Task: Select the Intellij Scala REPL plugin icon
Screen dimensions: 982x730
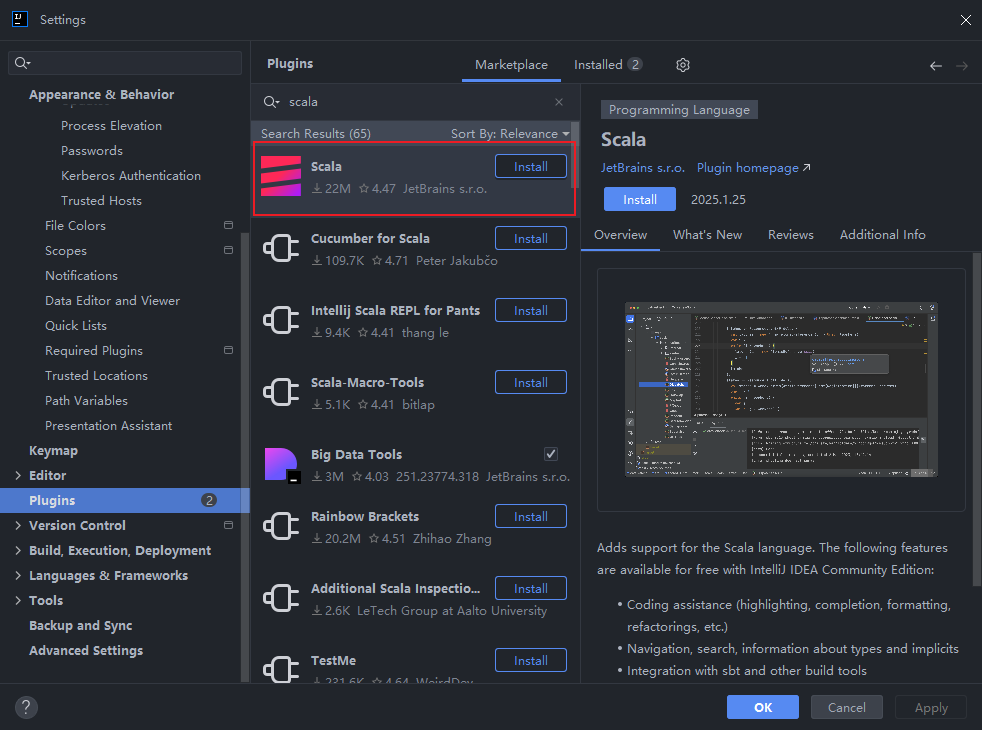Action: coord(281,320)
